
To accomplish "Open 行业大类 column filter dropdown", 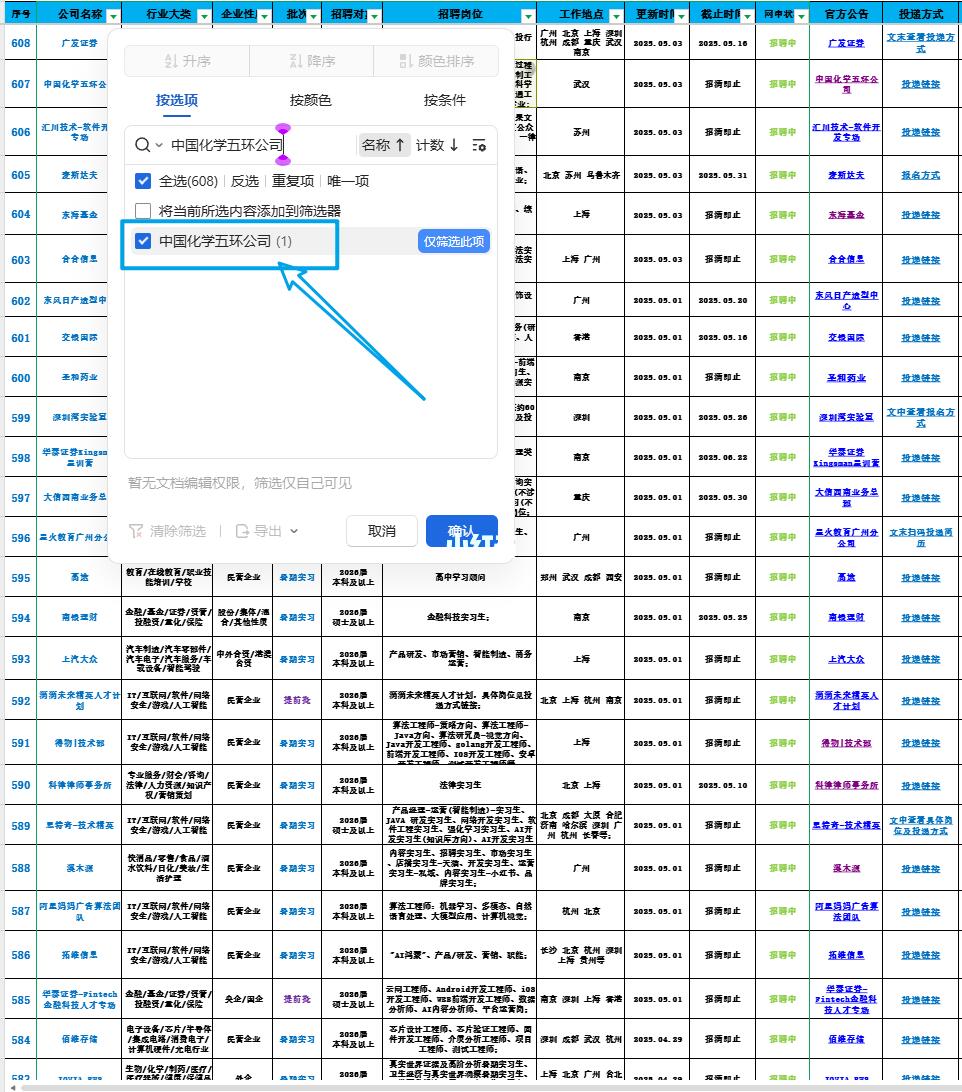I will (204, 15).
